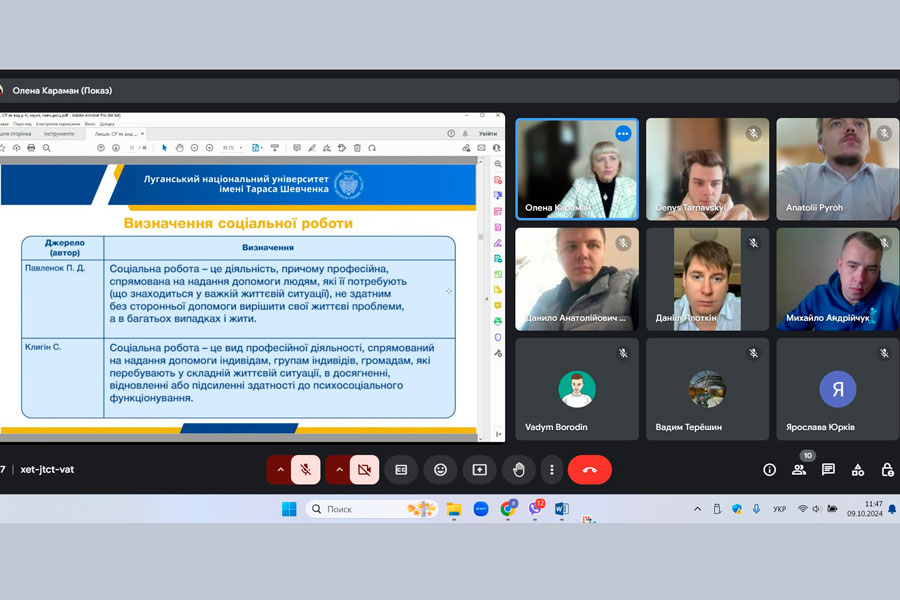Viewport: 900px width, 600px height.
Task: Click zoom out minus in Acrobat toolbar
Action: (194, 148)
